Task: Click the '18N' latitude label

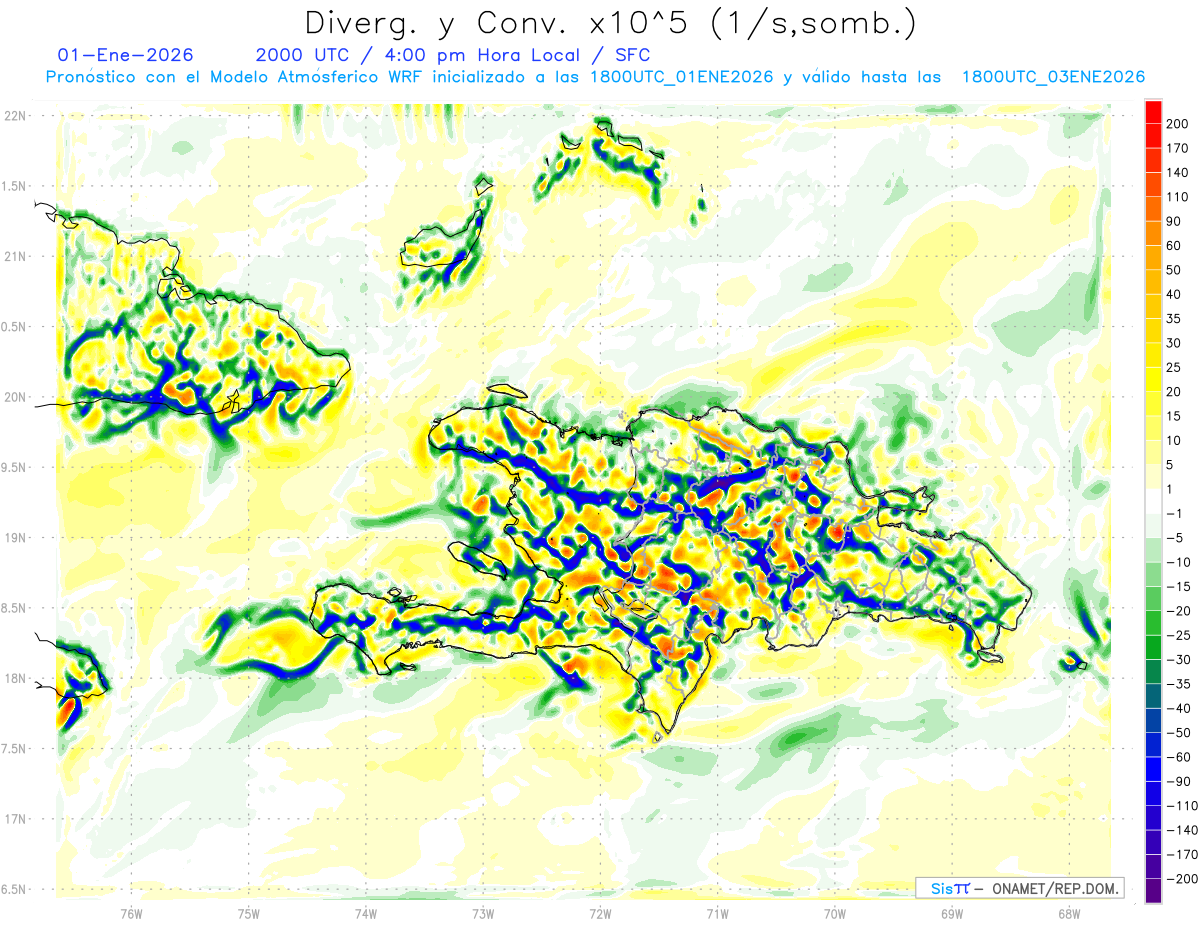Action: coord(14,678)
